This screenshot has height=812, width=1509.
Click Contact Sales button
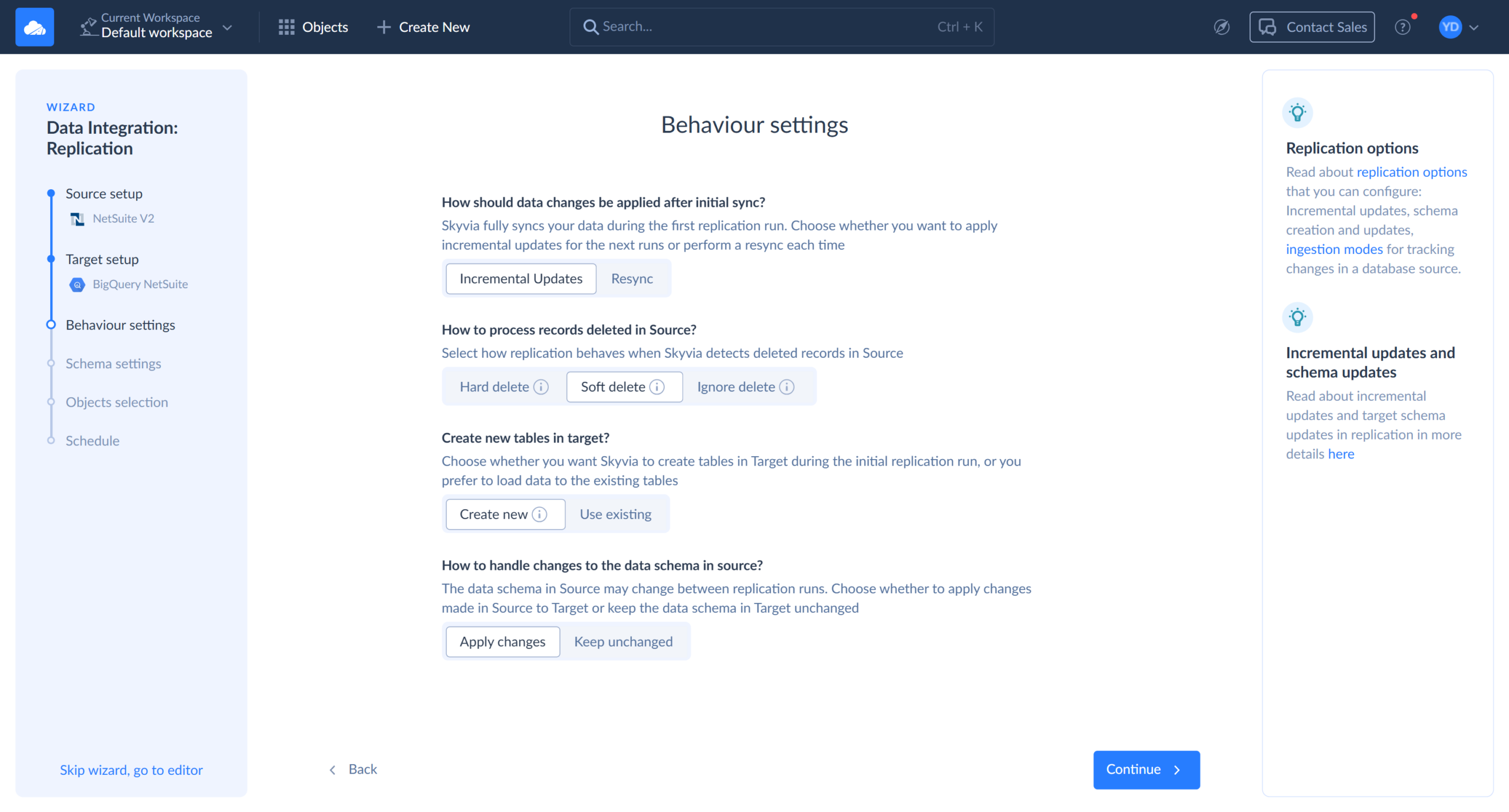click(x=1312, y=27)
